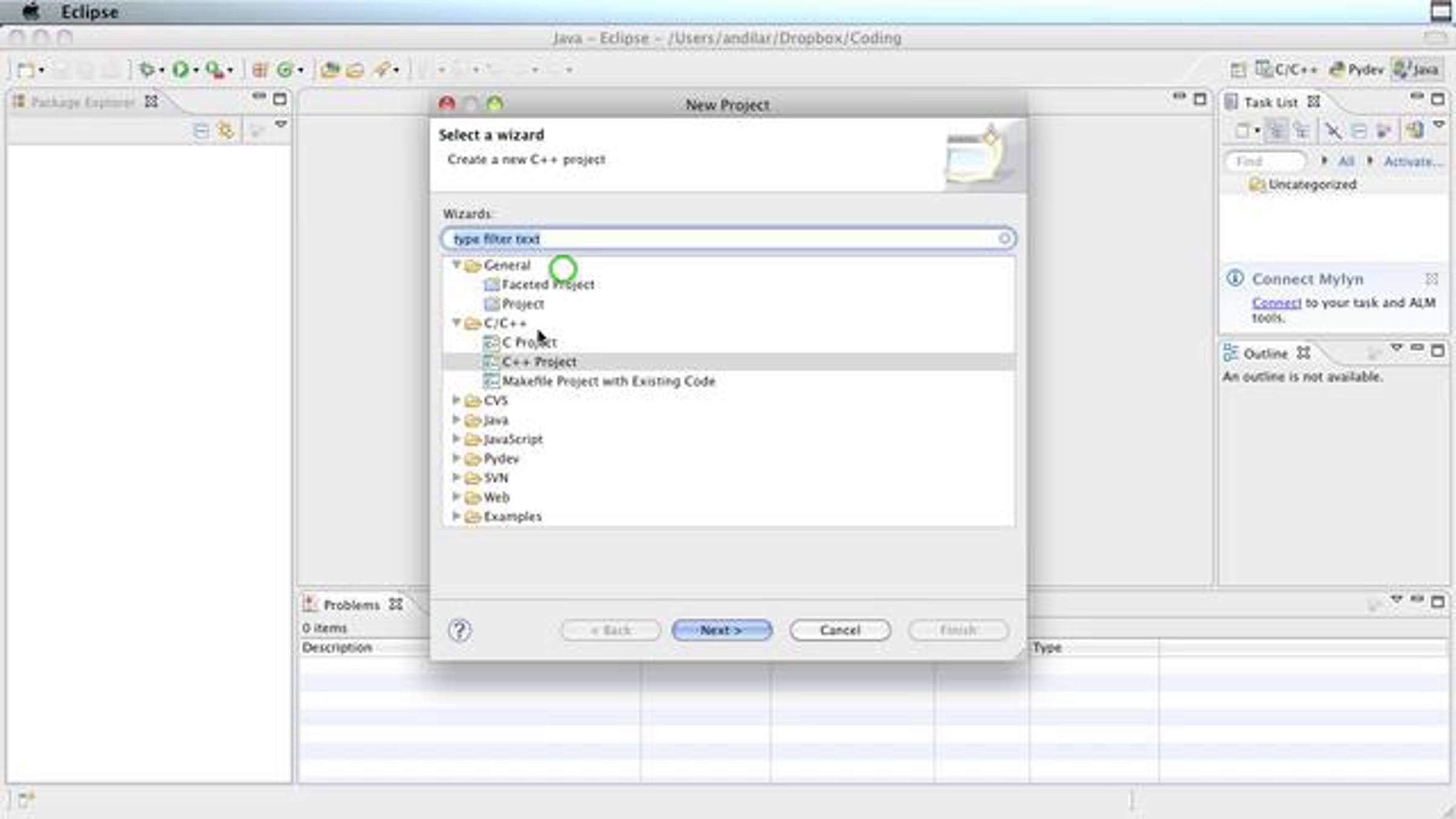The image size is (1456, 819).
Task: Click the Connect Mylyn link
Action: tap(1276, 303)
